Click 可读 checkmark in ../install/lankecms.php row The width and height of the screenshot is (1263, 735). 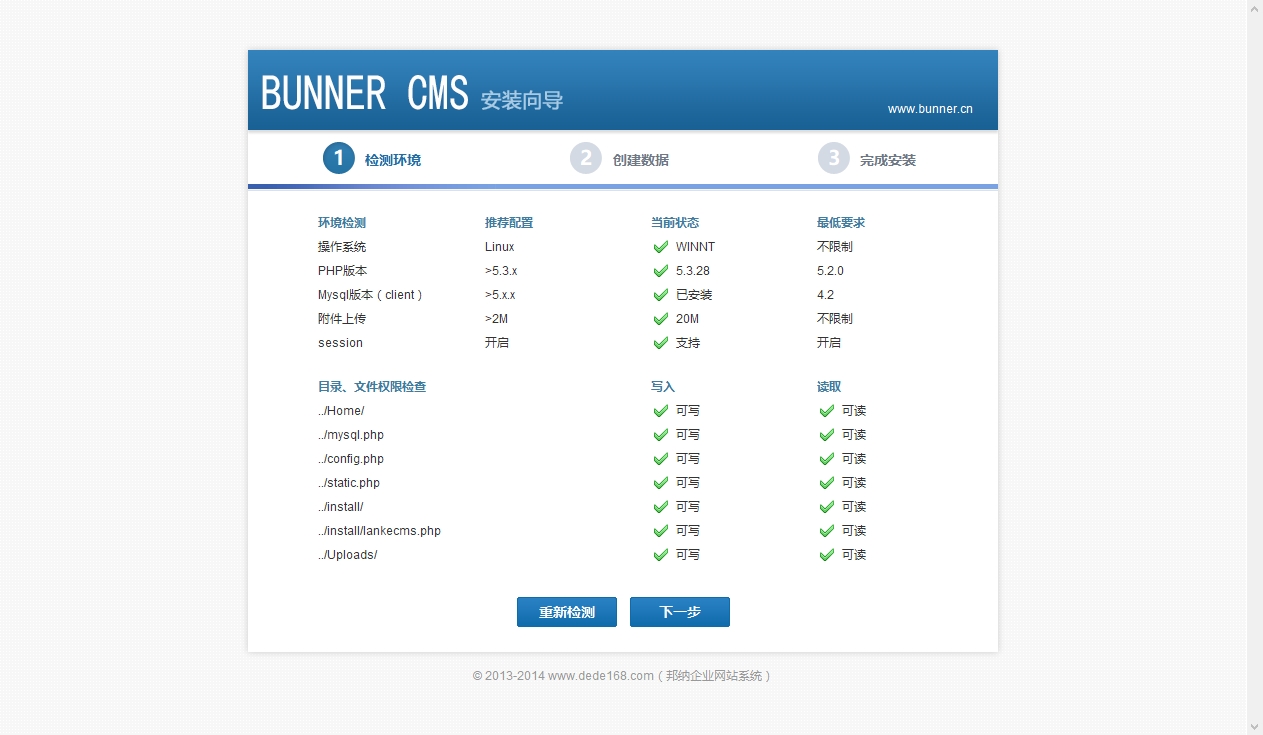coord(826,531)
